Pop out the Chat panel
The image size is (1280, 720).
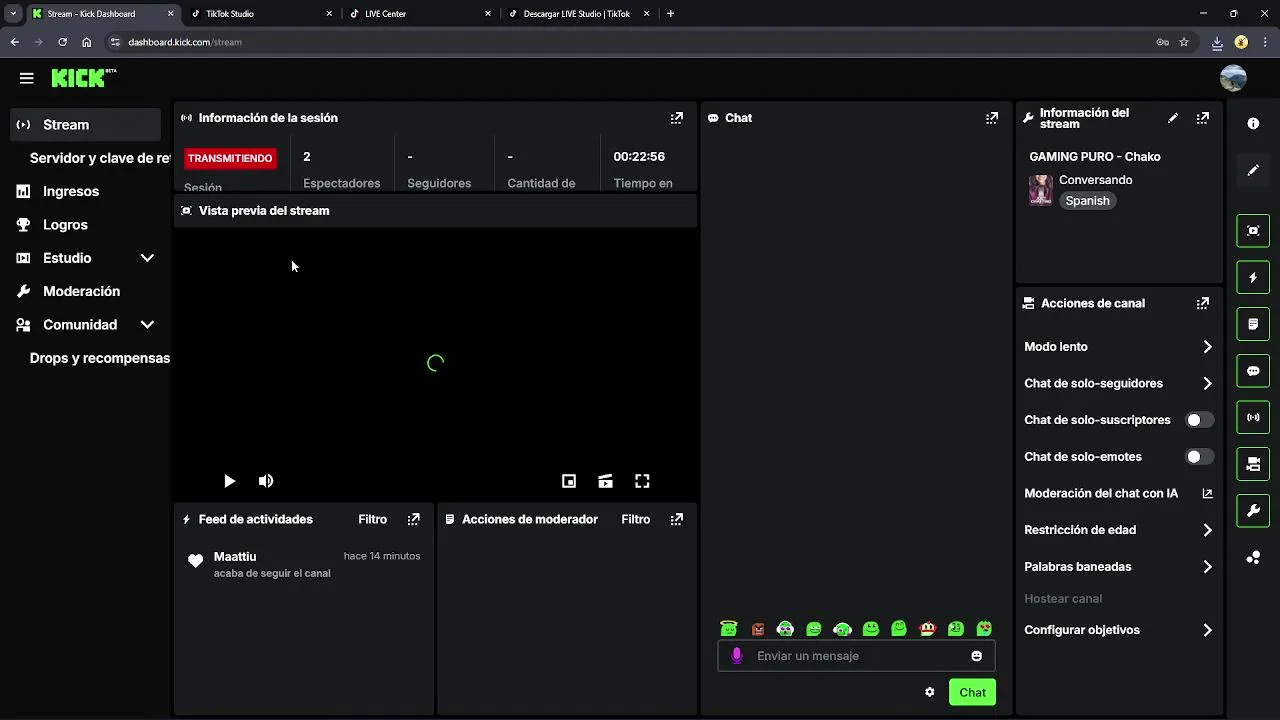pyautogui.click(x=992, y=118)
